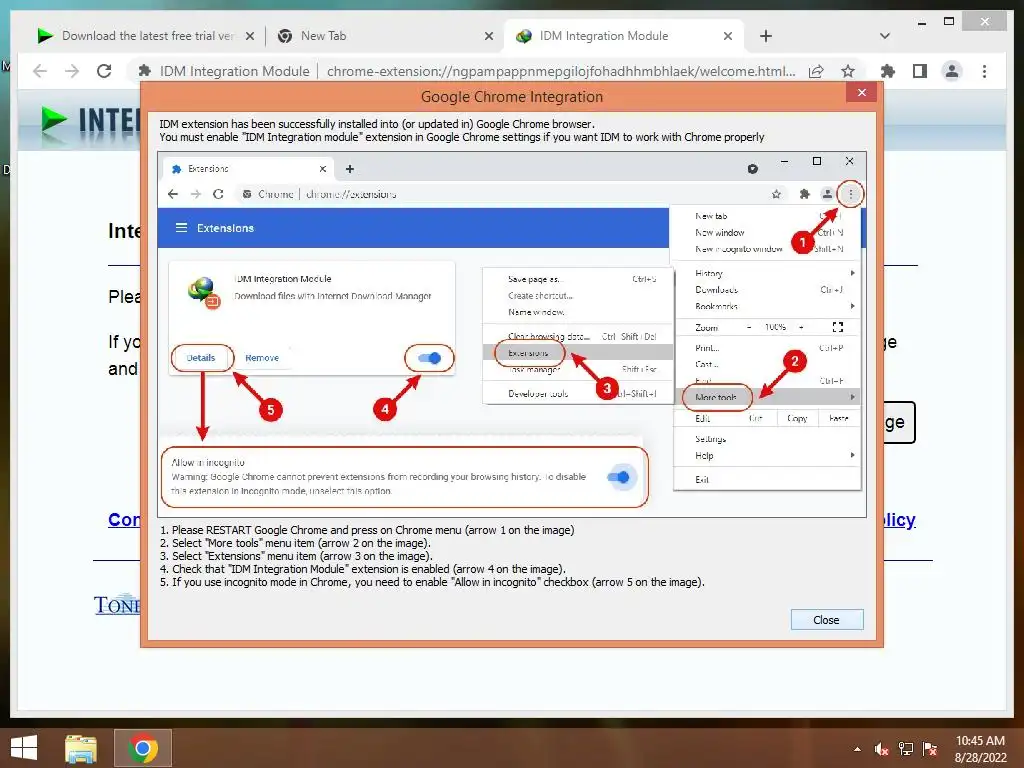Close the New Tab tab
The height and width of the screenshot is (768, 1024).
point(488,37)
